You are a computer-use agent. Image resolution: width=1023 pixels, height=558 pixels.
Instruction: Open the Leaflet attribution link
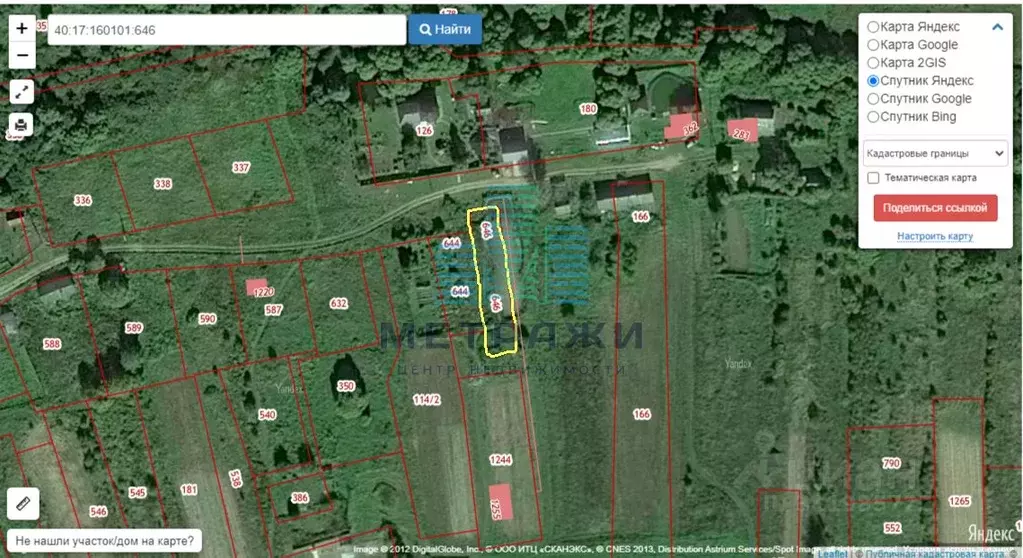[831, 552]
